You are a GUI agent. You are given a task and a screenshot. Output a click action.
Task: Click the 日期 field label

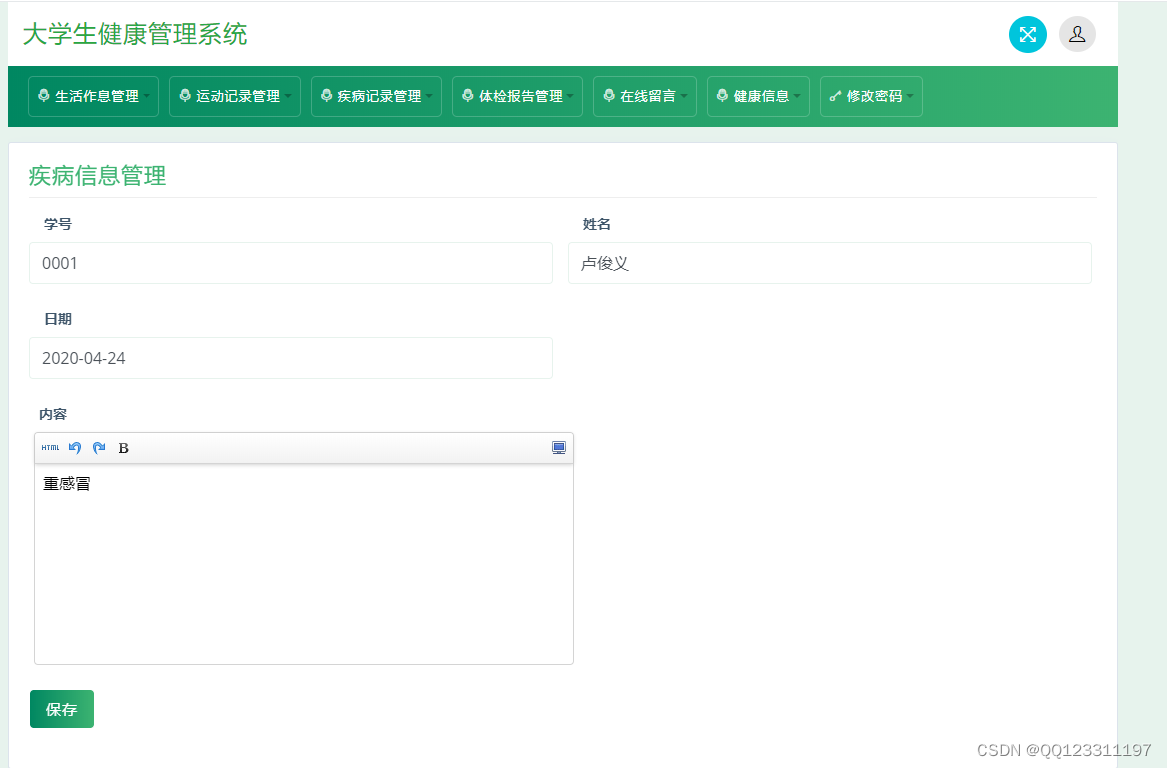[58, 319]
